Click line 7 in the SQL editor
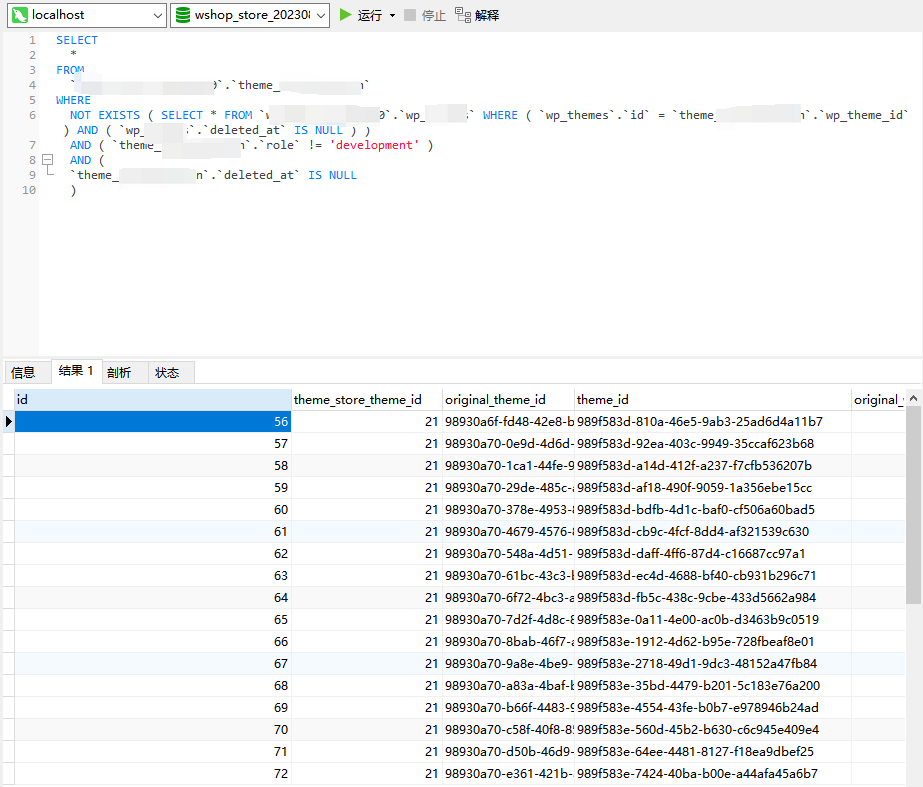The height and width of the screenshot is (787, 923). point(250,145)
